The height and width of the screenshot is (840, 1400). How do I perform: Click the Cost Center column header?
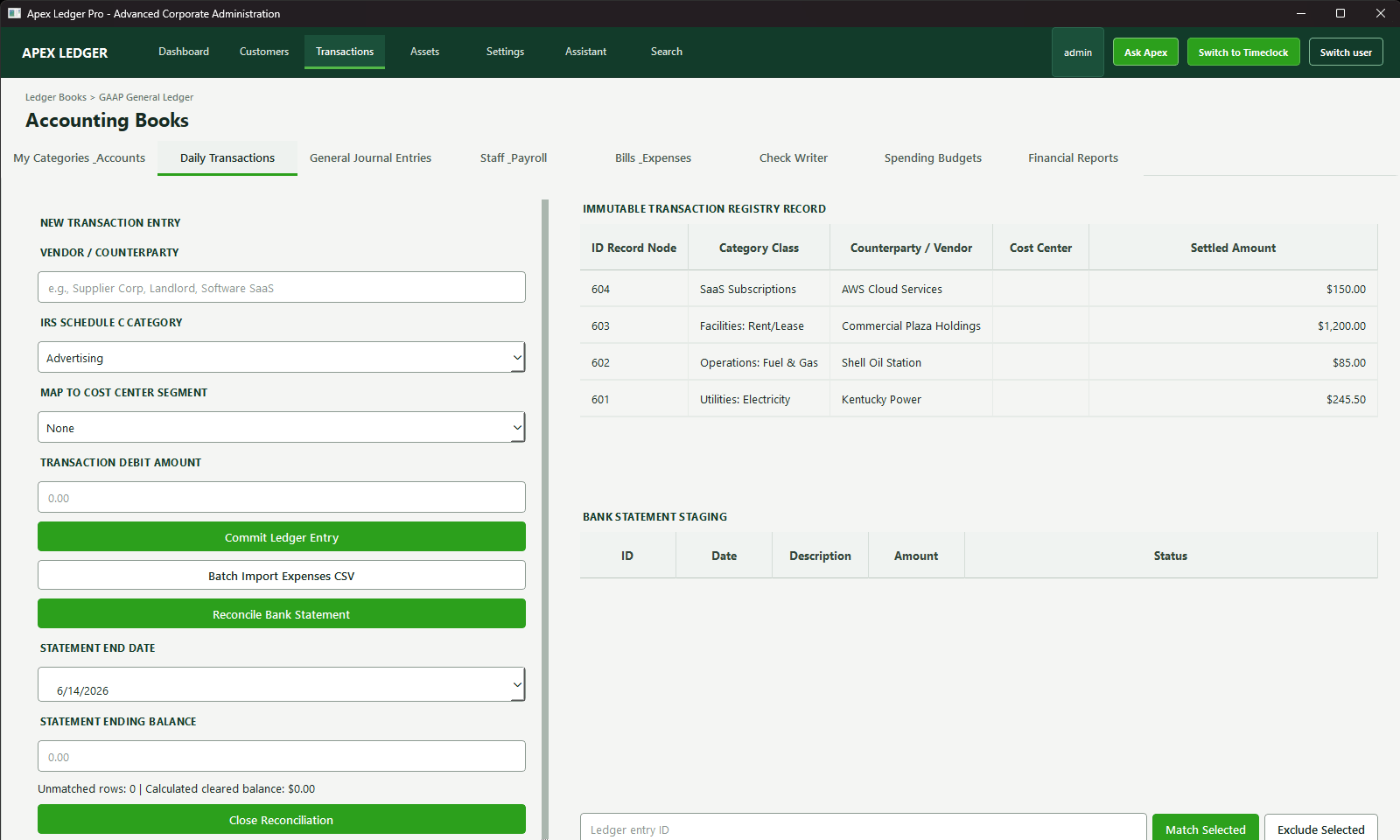[1040, 248]
